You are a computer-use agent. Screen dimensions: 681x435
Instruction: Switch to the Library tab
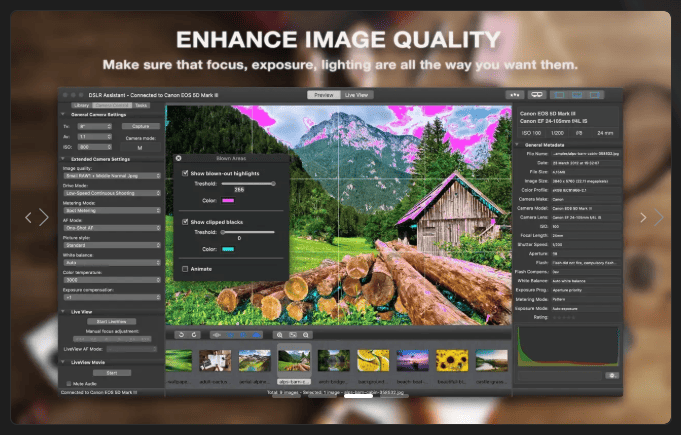pyautogui.click(x=81, y=105)
